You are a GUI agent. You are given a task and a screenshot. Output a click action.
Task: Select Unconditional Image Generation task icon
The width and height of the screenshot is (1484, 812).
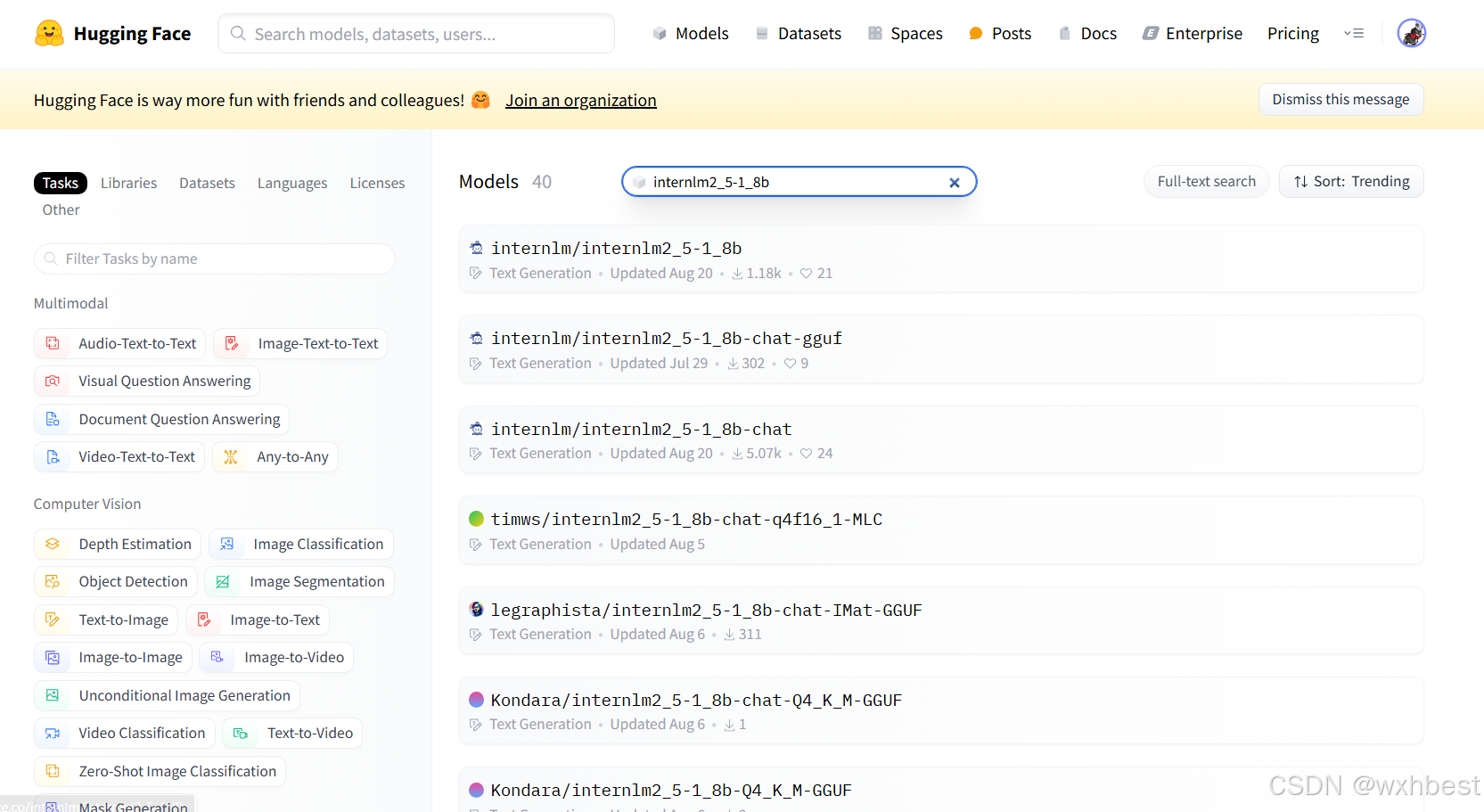[x=53, y=695]
